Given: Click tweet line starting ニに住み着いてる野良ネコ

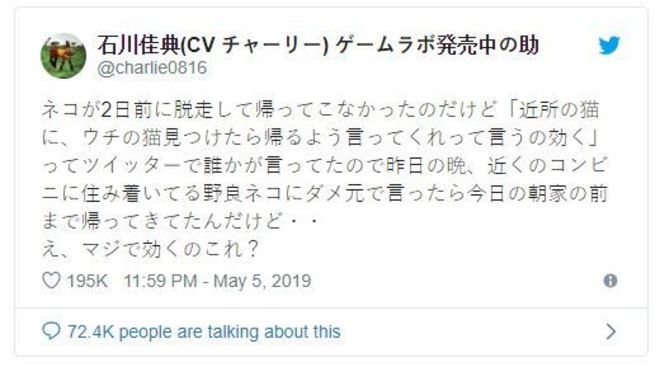Looking at the screenshot, I should (324, 194).
